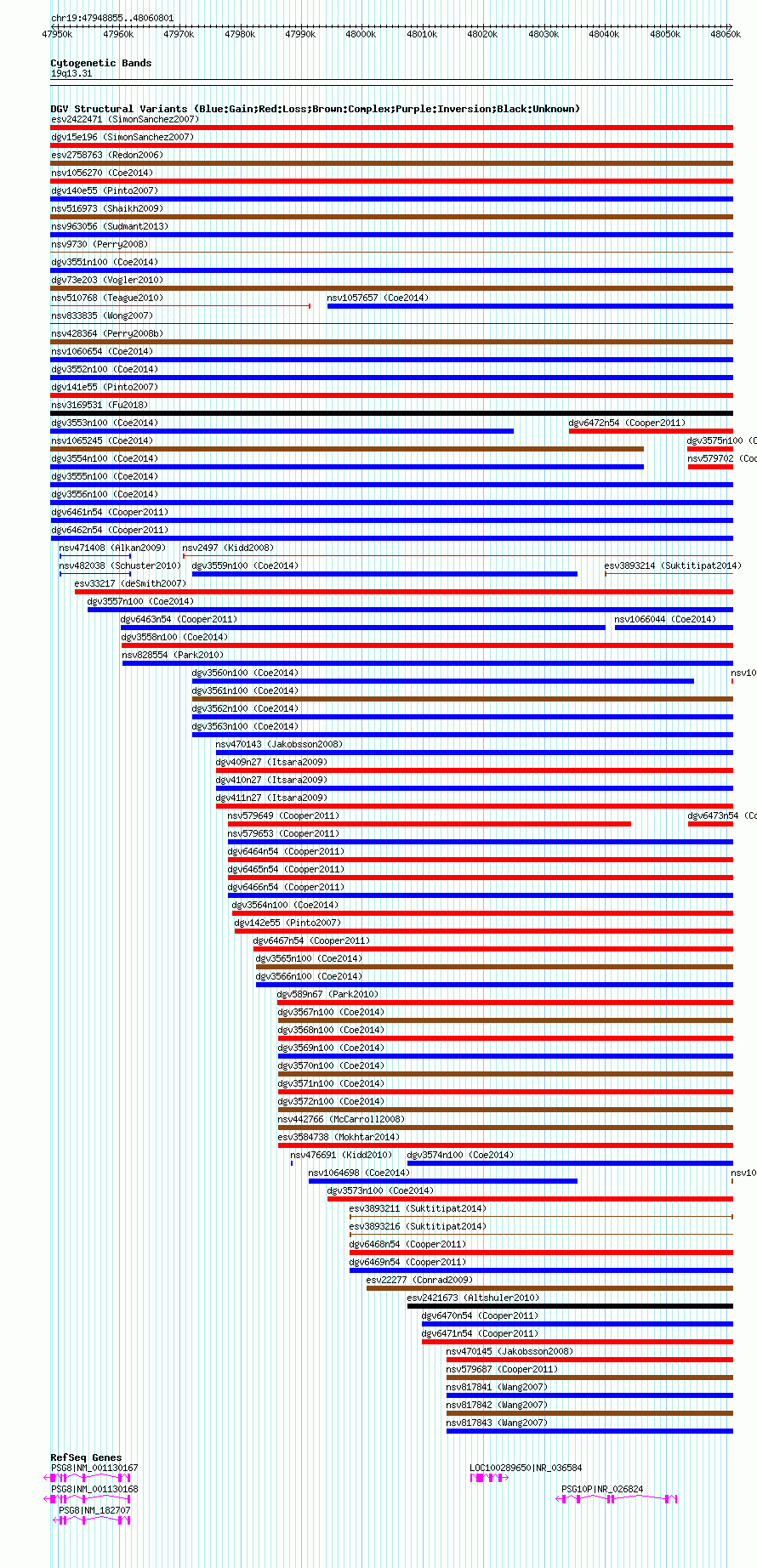The height and width of the screenshot is (1568, 757).
Task: Click the nsv442766 (McCarroll2008) label
Action: point(341,1119)
